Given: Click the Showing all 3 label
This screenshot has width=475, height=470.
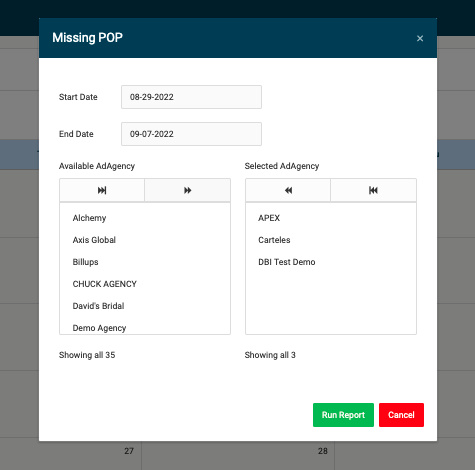Looking at the screenshot, I should 270,355.
